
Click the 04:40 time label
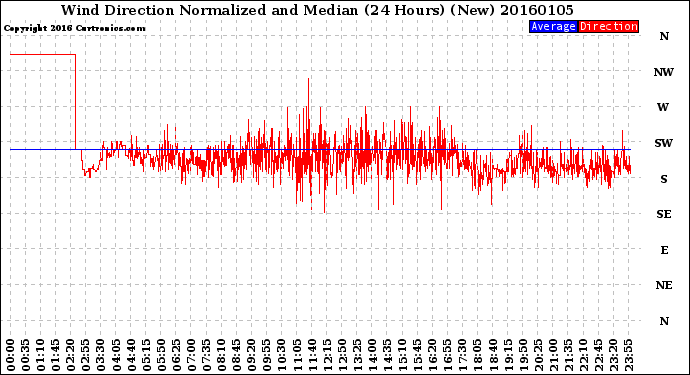point(131,355)
